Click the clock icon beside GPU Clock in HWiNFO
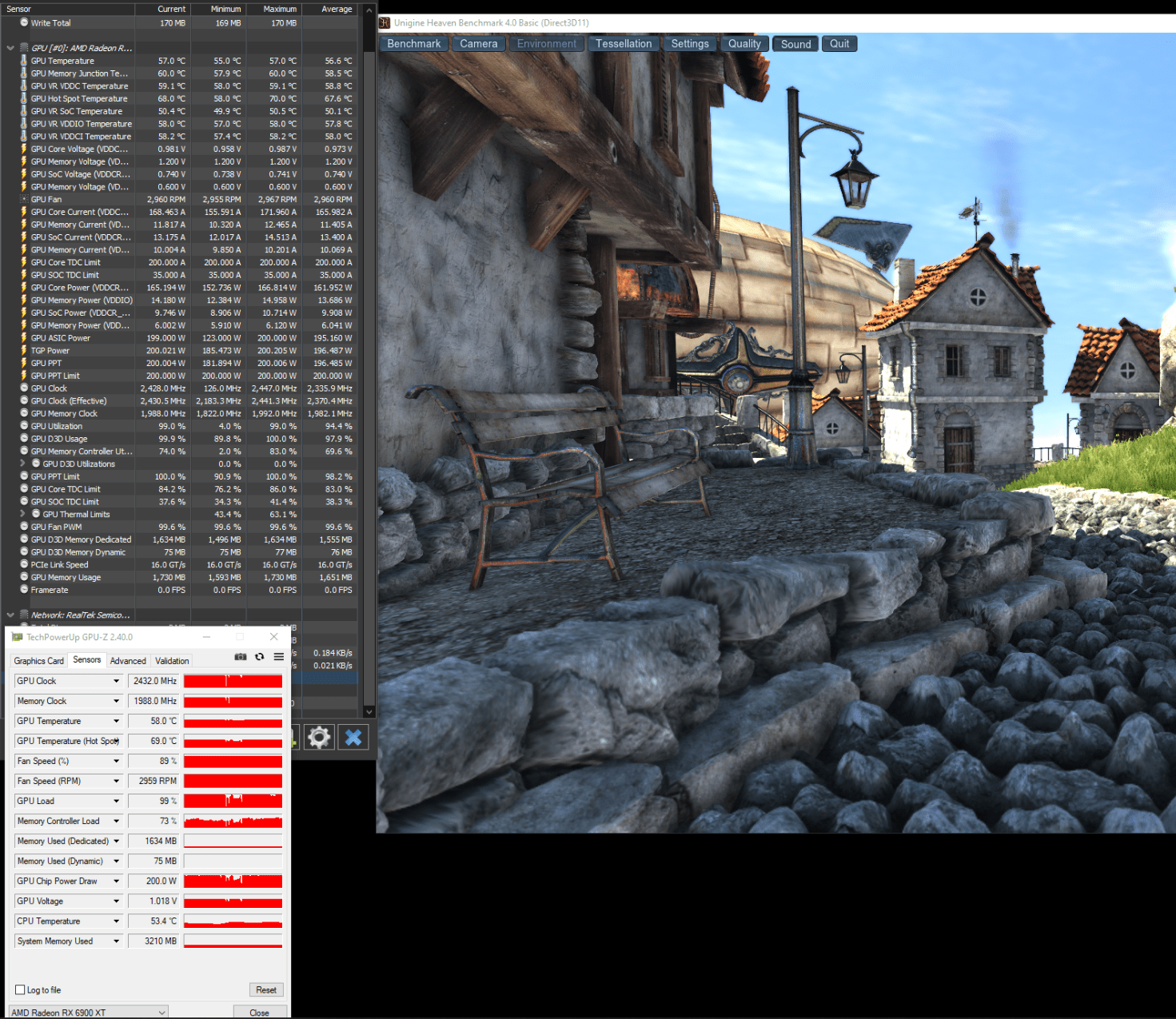 (24, 388)
